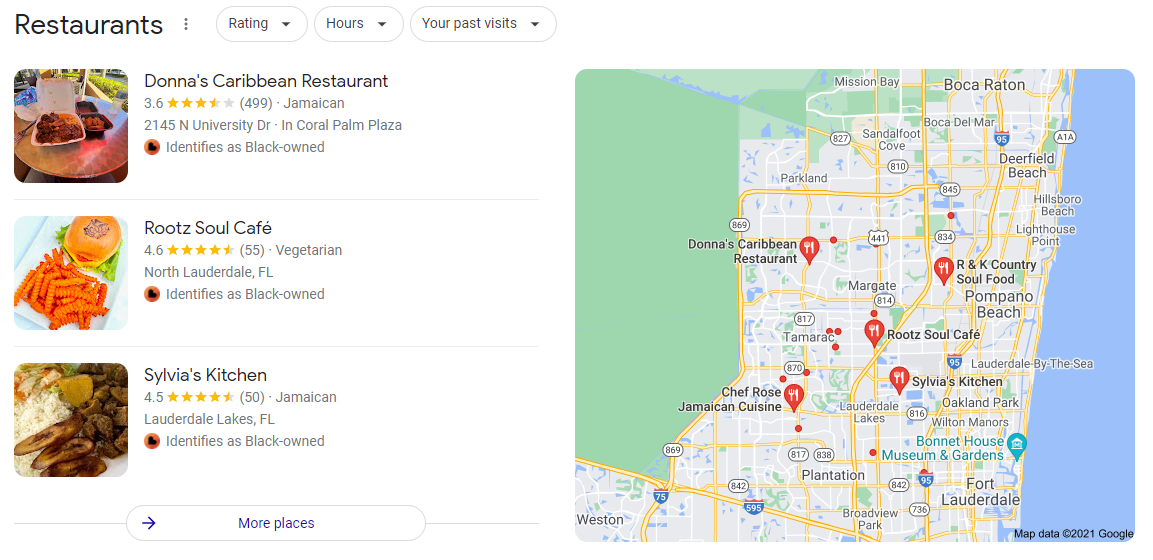Click Lighthouse Point label on the map

1046,235
